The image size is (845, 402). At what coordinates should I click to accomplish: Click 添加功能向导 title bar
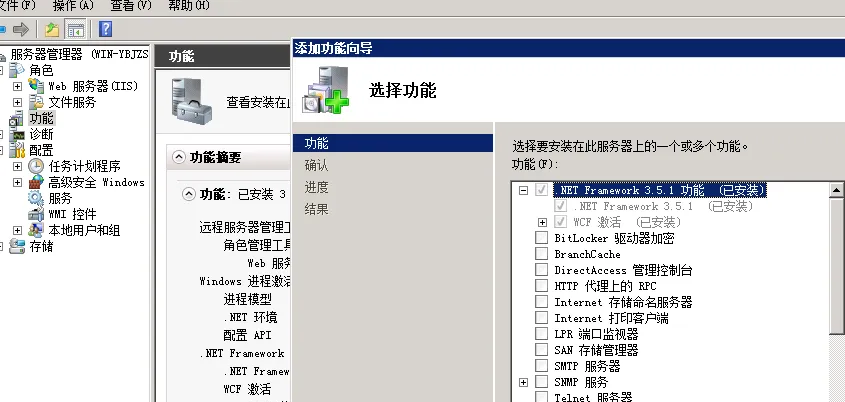(569, 48)
